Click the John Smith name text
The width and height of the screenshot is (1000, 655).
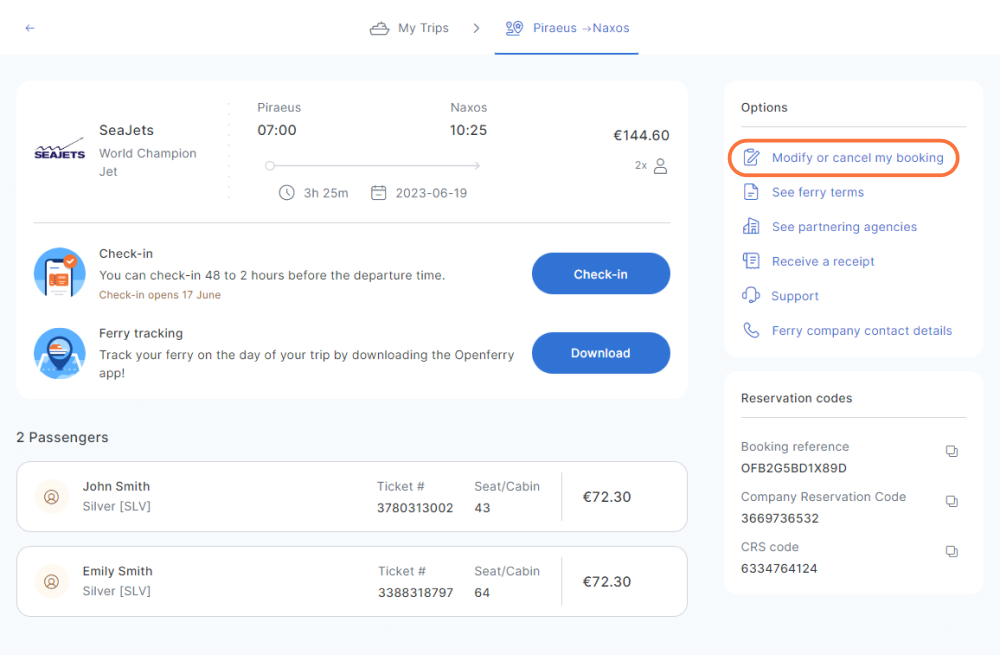(x=116, y=486)
